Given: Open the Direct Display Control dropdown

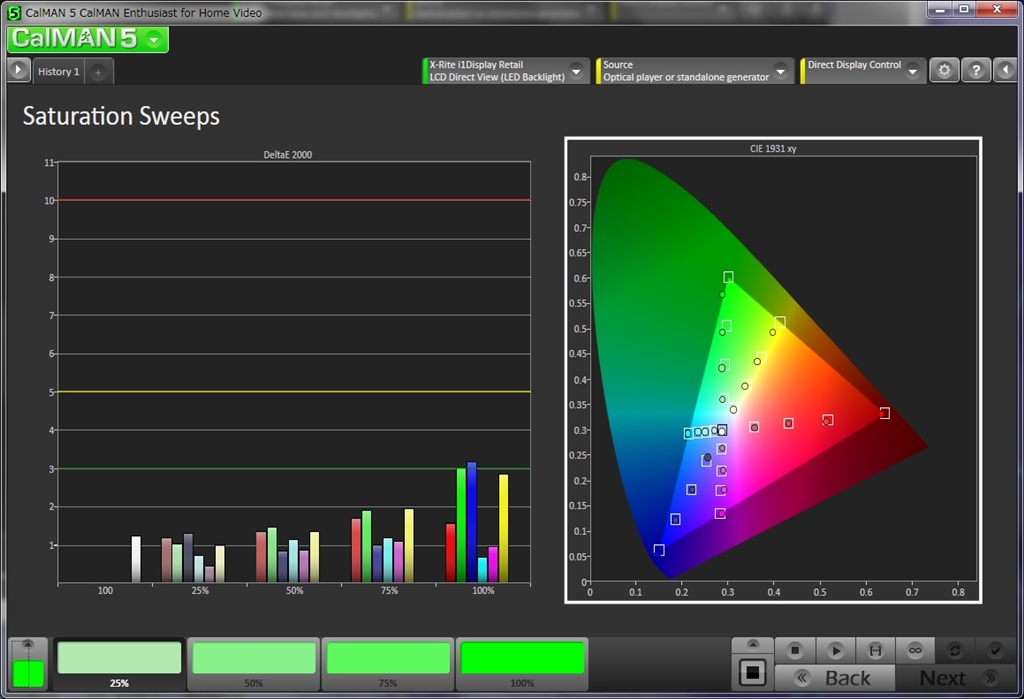Looking at the screenshot, I should (x=912, y=71).
